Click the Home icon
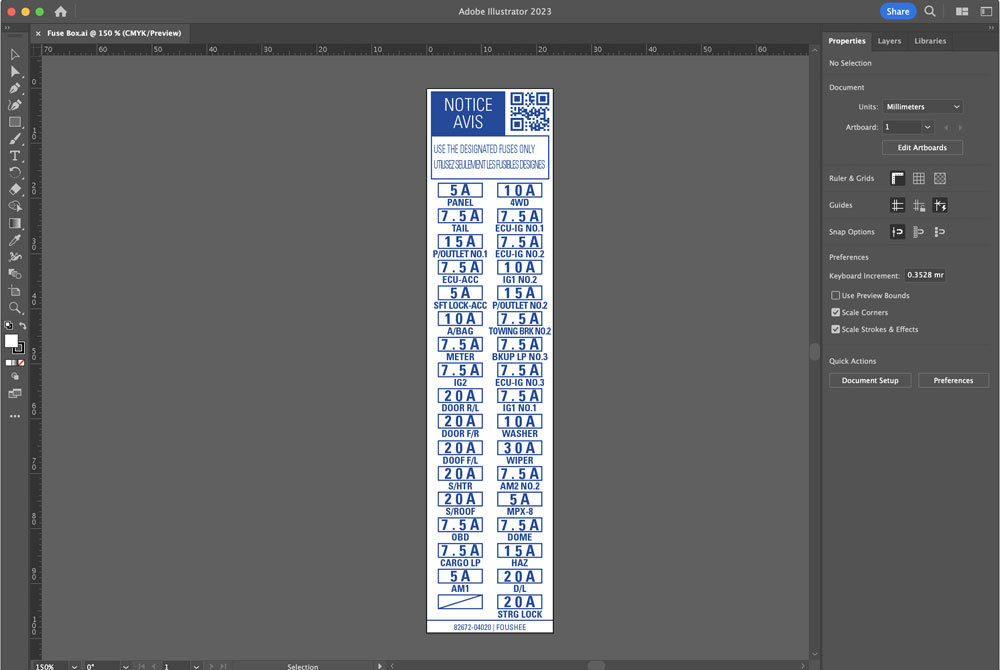Image resolution: width=1000 pixels, height=670 pixels. point(61,11)
